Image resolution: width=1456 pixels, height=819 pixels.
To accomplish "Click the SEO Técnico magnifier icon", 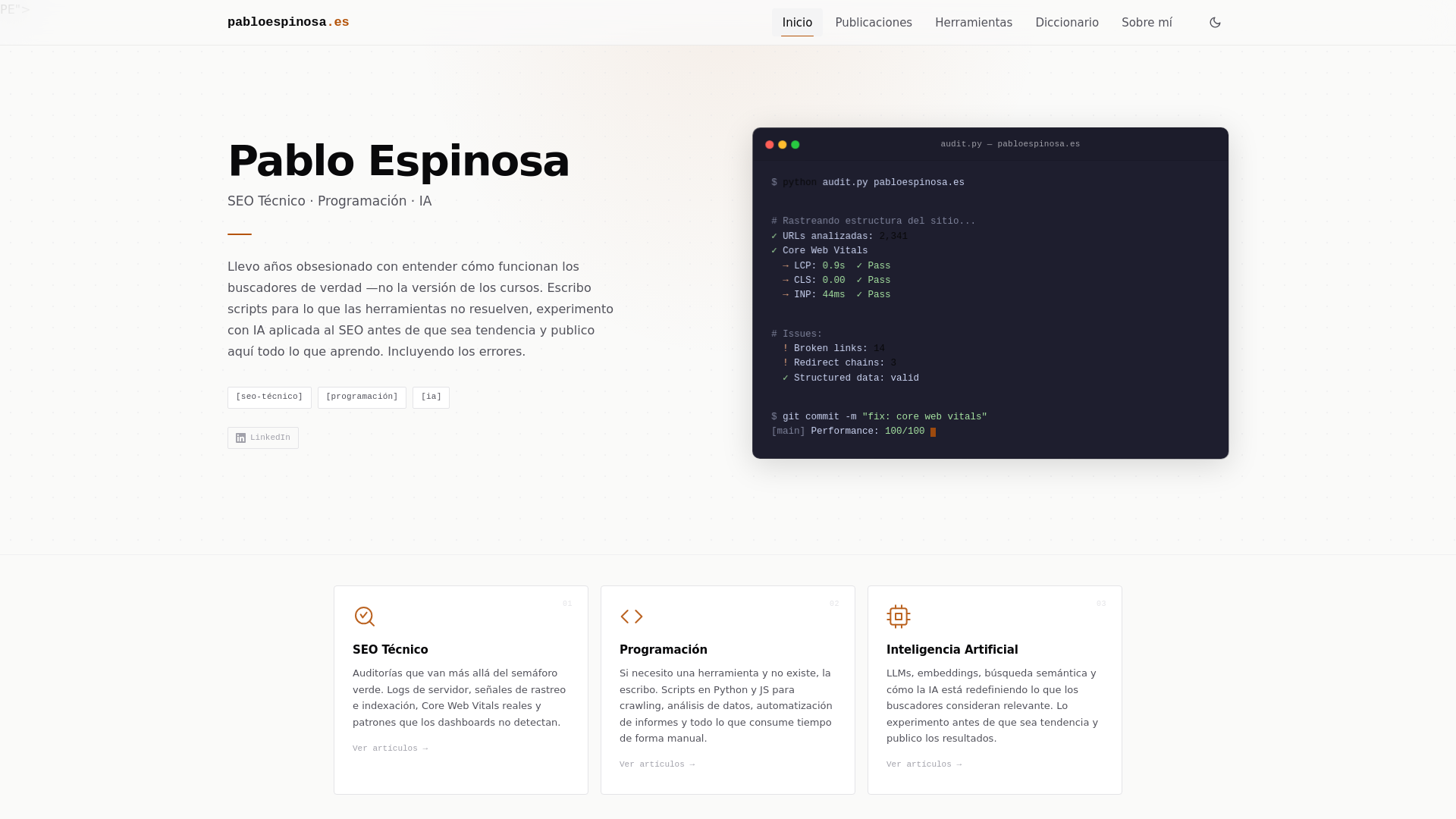I will click(x=365, y=617).
